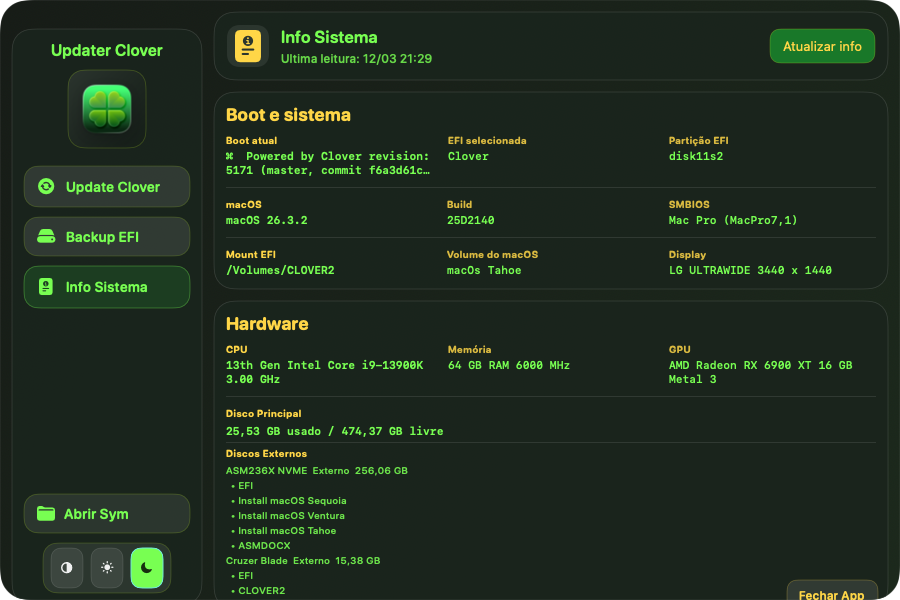The image size is (900, 600).
Task: Click the Install macOS Ventura entry
Action: pyautogui.click(x=292, y=516)
